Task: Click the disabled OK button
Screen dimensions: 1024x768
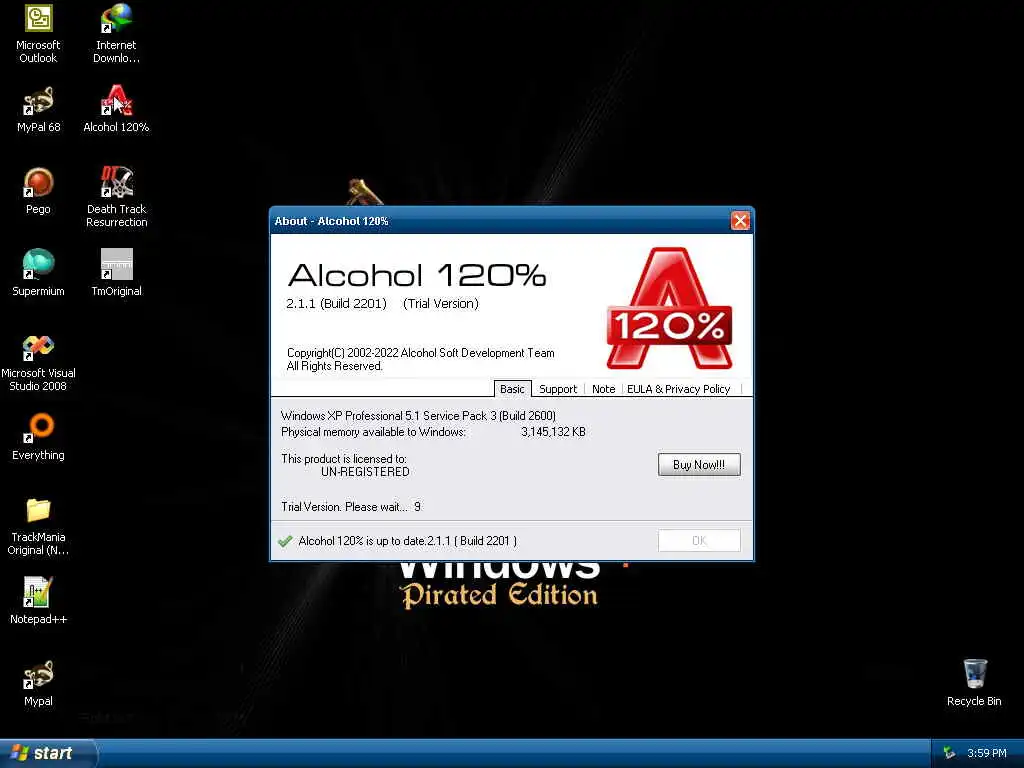Action: [x=699, y=540]
